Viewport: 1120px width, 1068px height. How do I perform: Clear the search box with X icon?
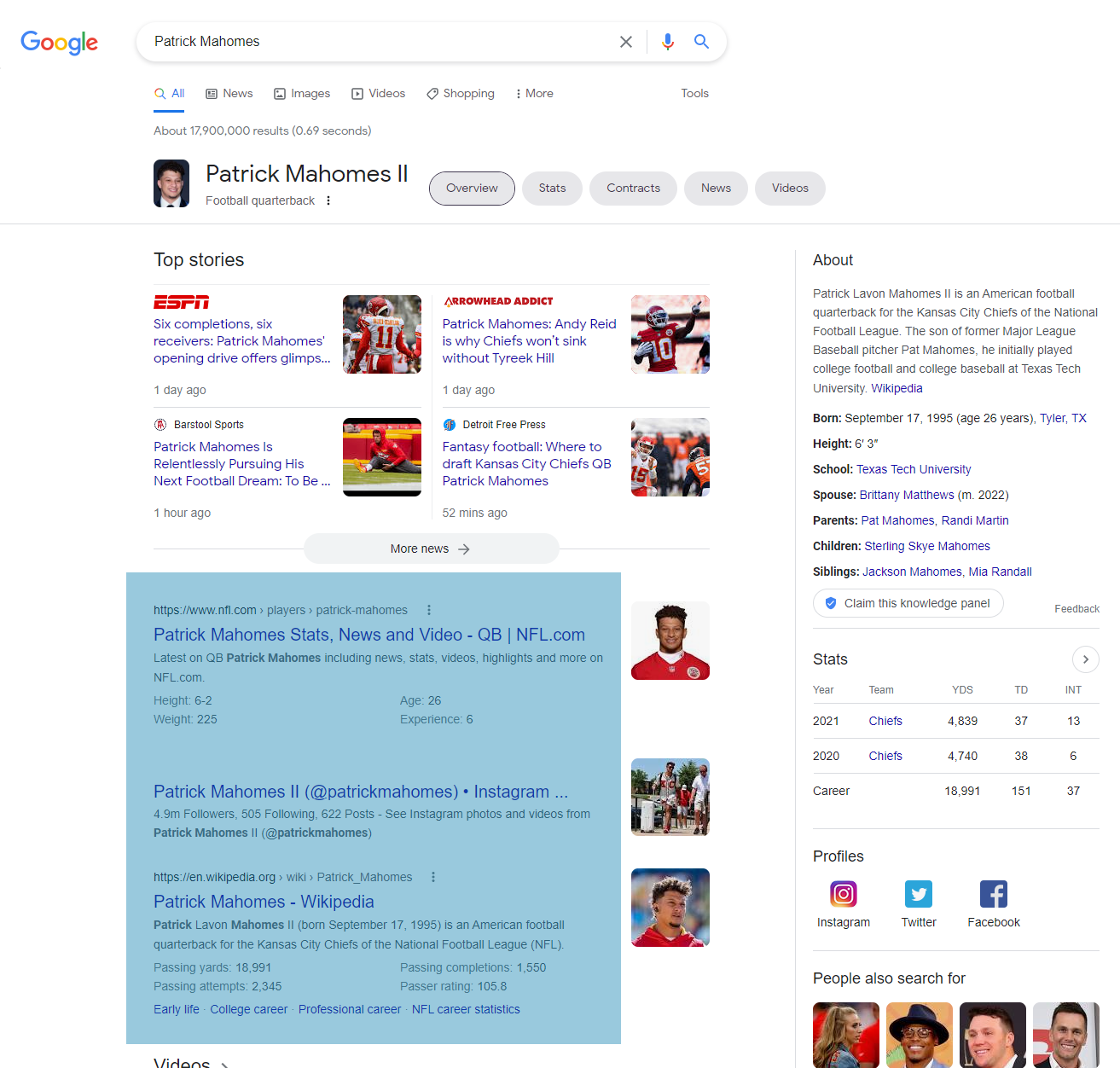click(626, 42)
